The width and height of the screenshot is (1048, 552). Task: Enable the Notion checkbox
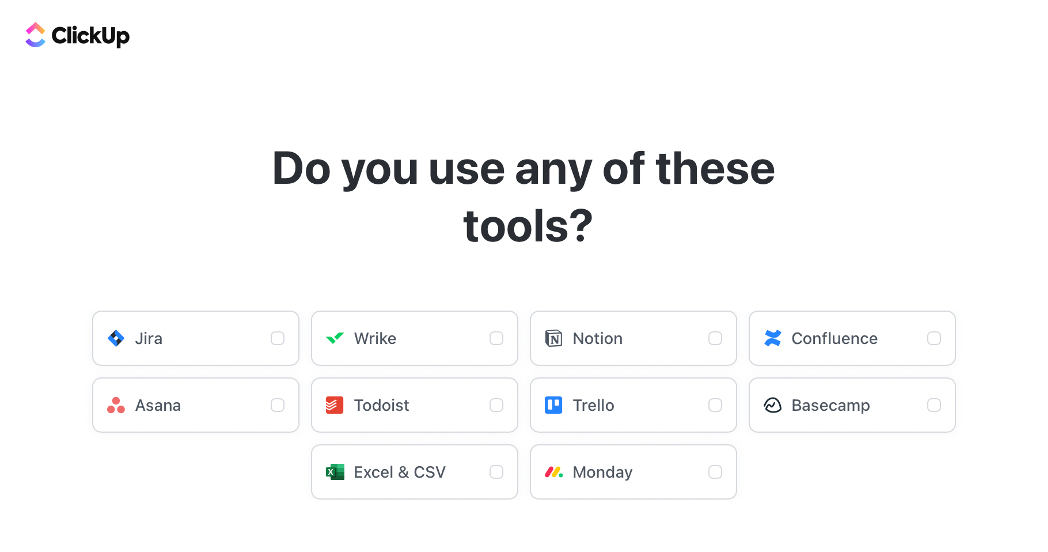pyautogui.click(x=715, y=338)
